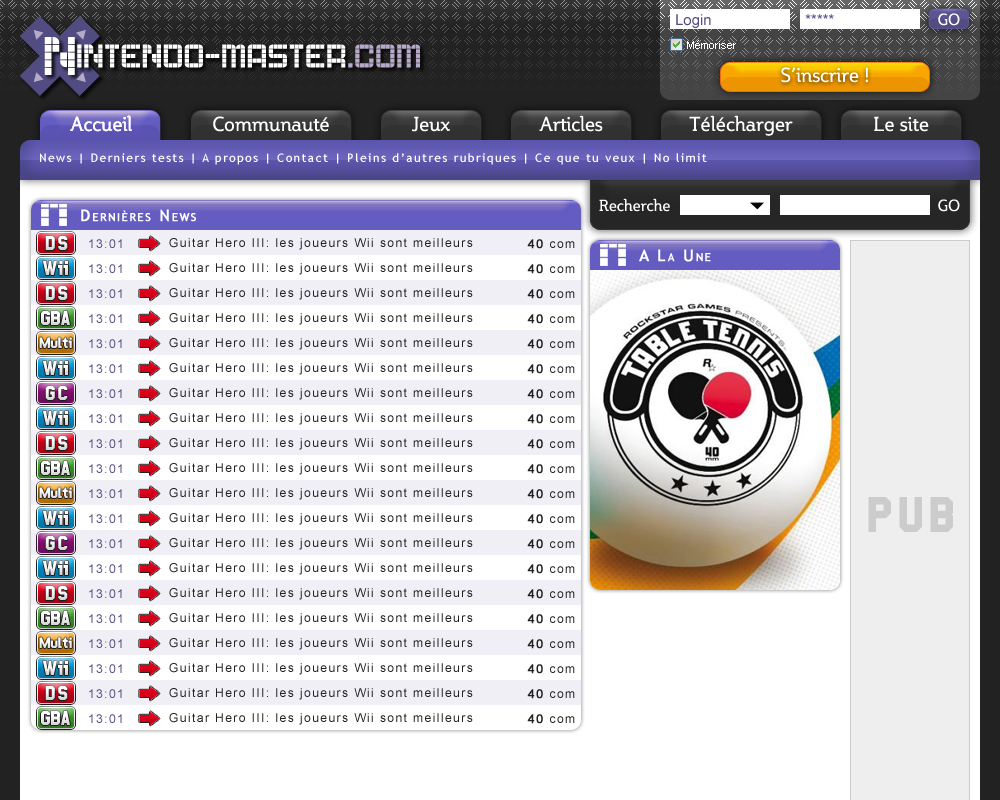Click the grid icon beside Dernières News
The image size is (1000, 800).
tap(54, 215)
